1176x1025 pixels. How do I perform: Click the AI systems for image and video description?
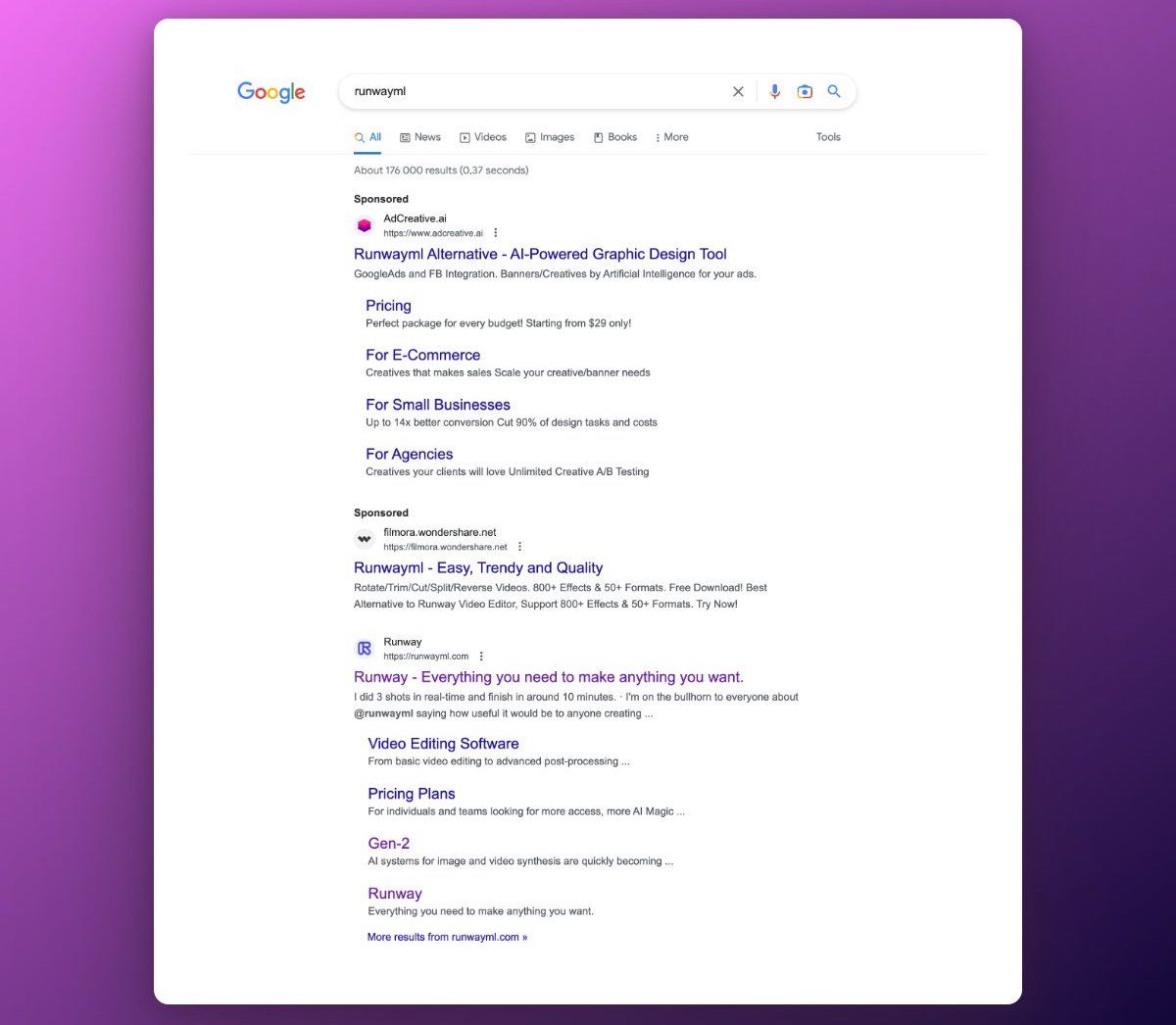tap(520, 861)
